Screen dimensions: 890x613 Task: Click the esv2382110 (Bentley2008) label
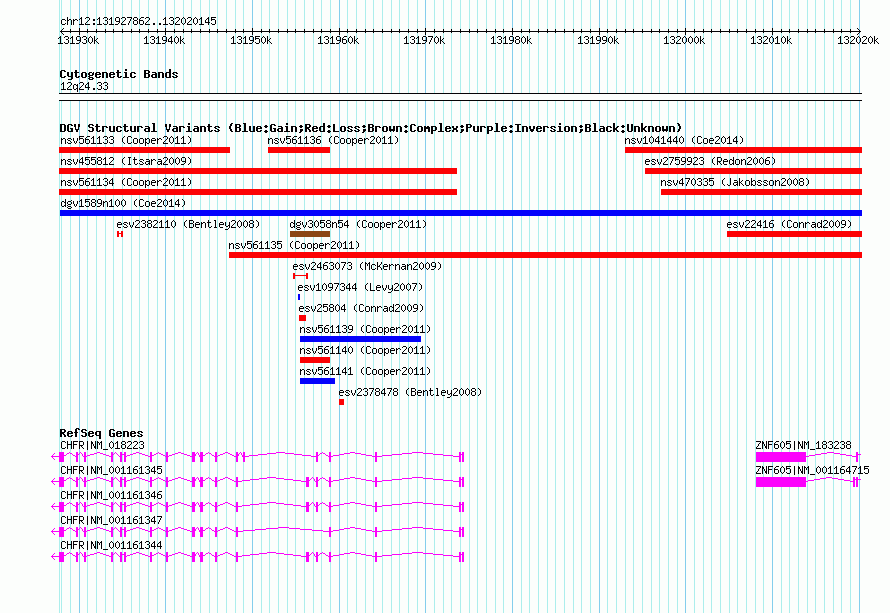(x=188, y=224)
